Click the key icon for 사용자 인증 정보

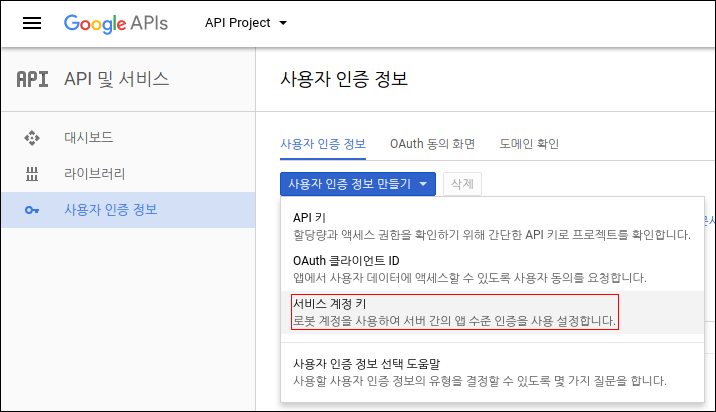32,210
